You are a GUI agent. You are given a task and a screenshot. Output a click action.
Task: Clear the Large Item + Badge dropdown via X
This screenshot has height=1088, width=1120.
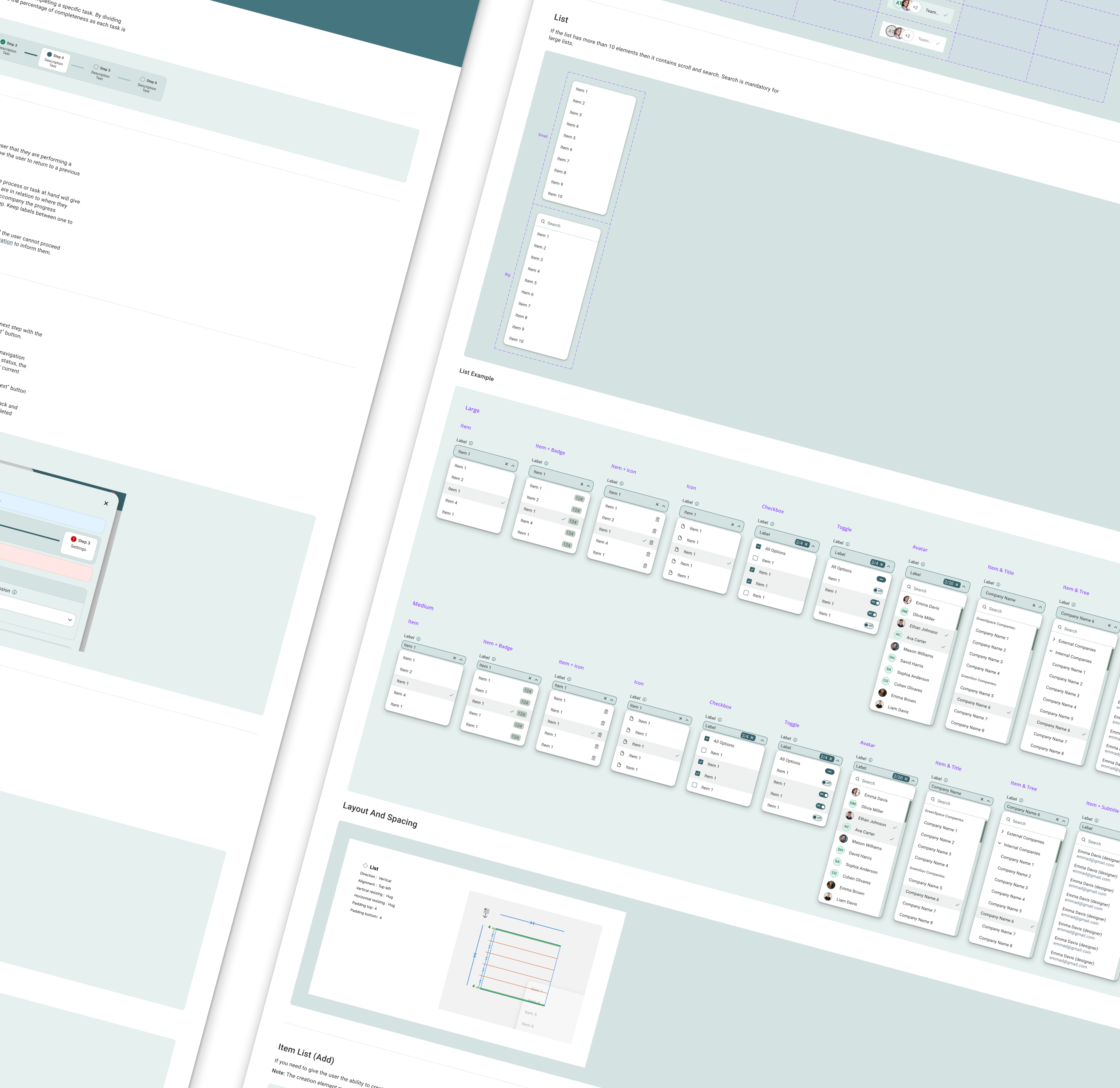point(582,484)
